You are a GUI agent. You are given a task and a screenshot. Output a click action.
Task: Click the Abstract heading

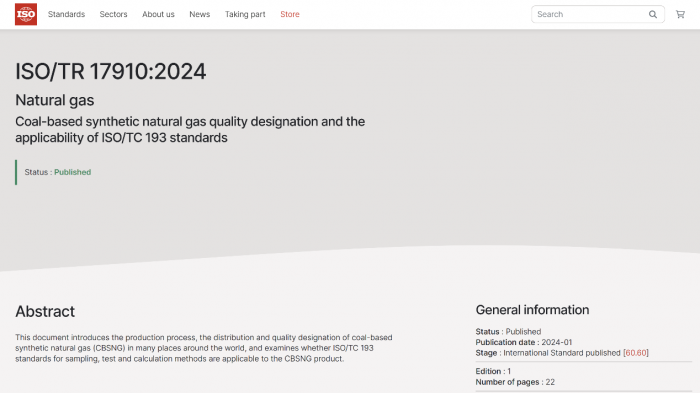click(45, 311)
